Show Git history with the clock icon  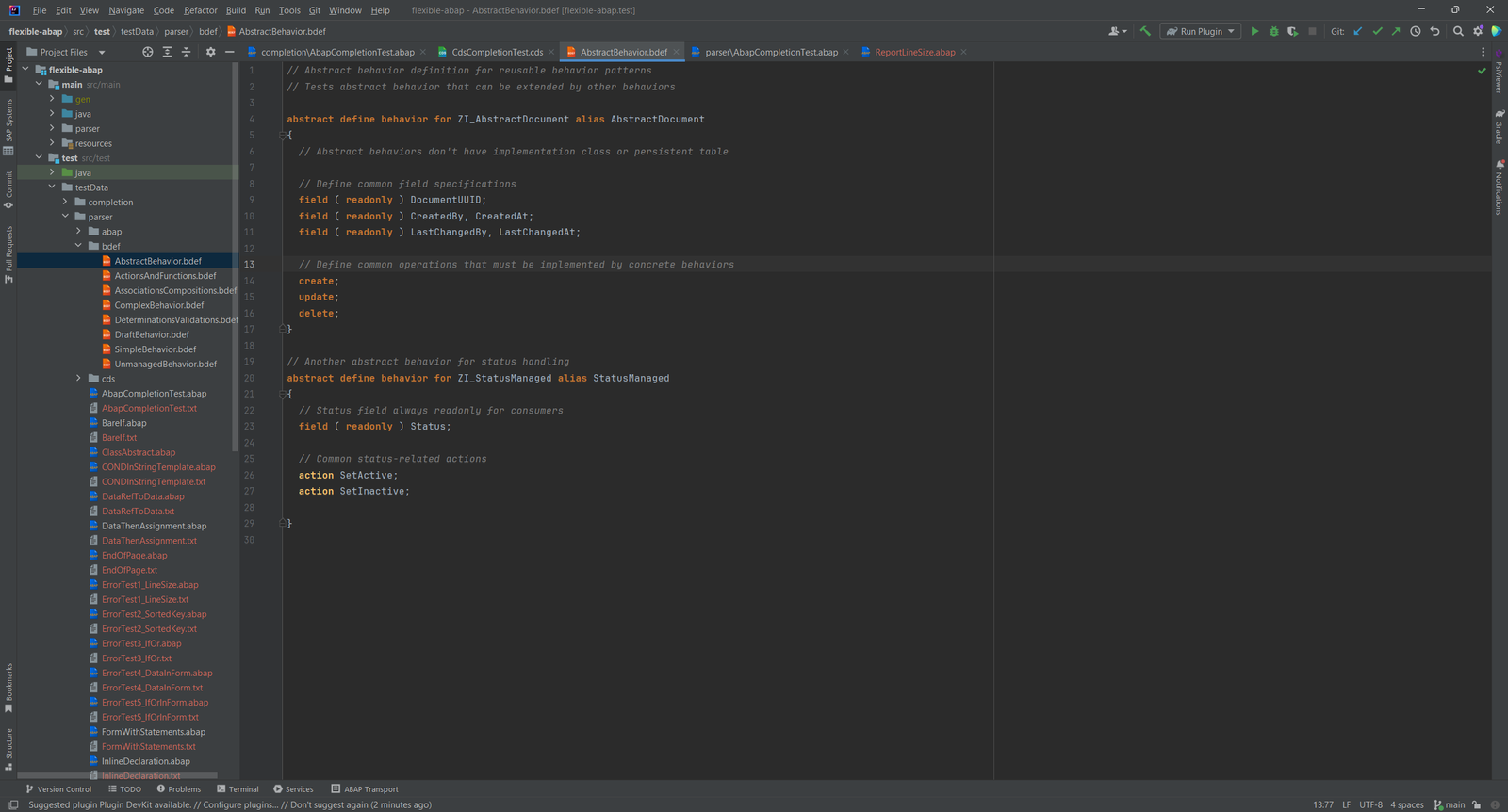[1416, 31]
